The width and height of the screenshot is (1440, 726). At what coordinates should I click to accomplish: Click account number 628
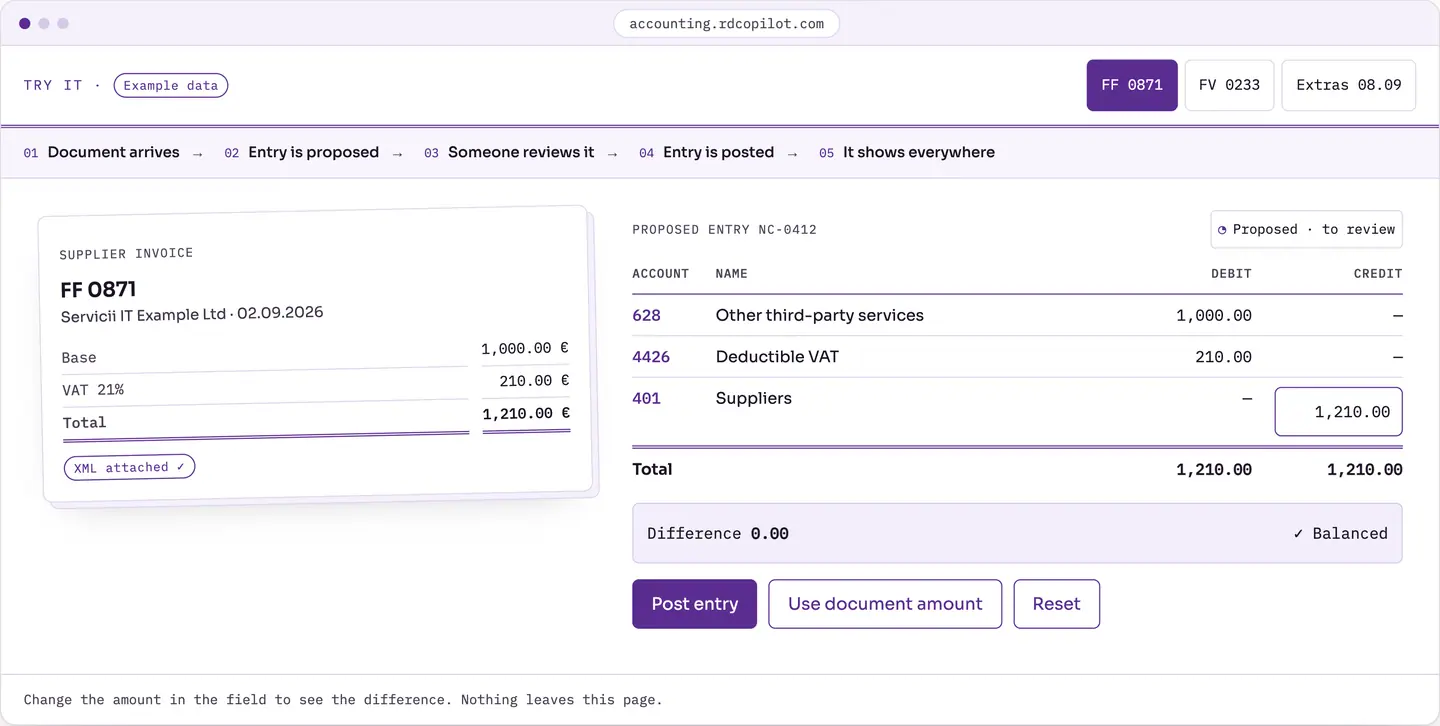[x=646, y=315]
